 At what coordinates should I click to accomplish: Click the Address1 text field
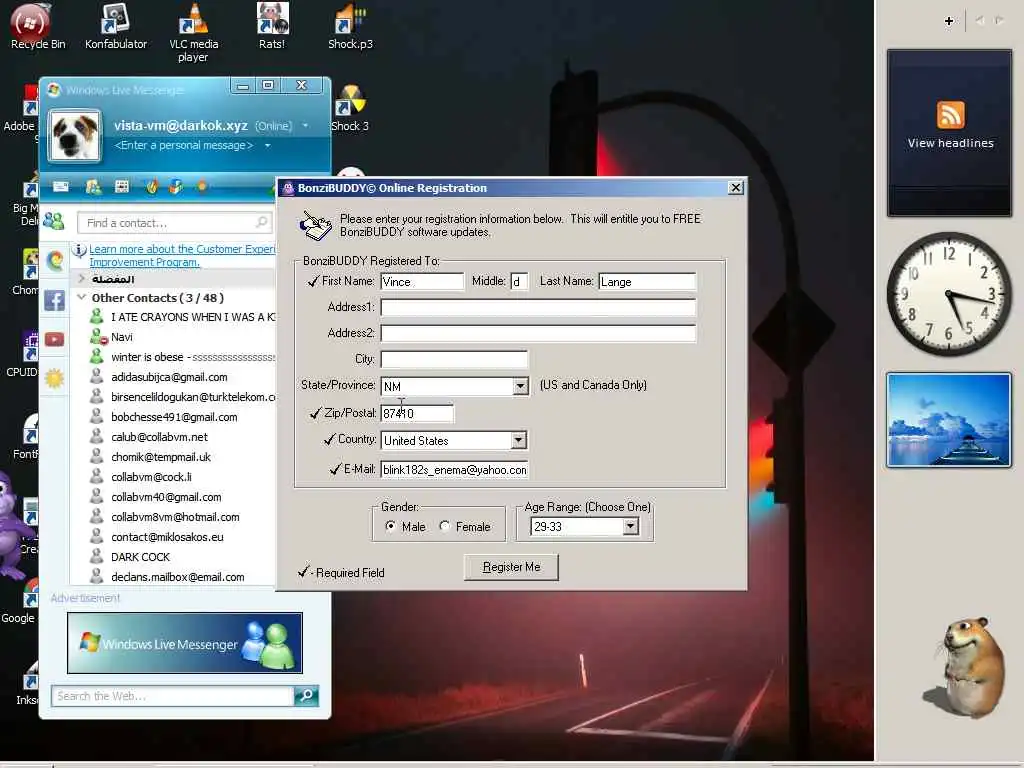[538, 308]
